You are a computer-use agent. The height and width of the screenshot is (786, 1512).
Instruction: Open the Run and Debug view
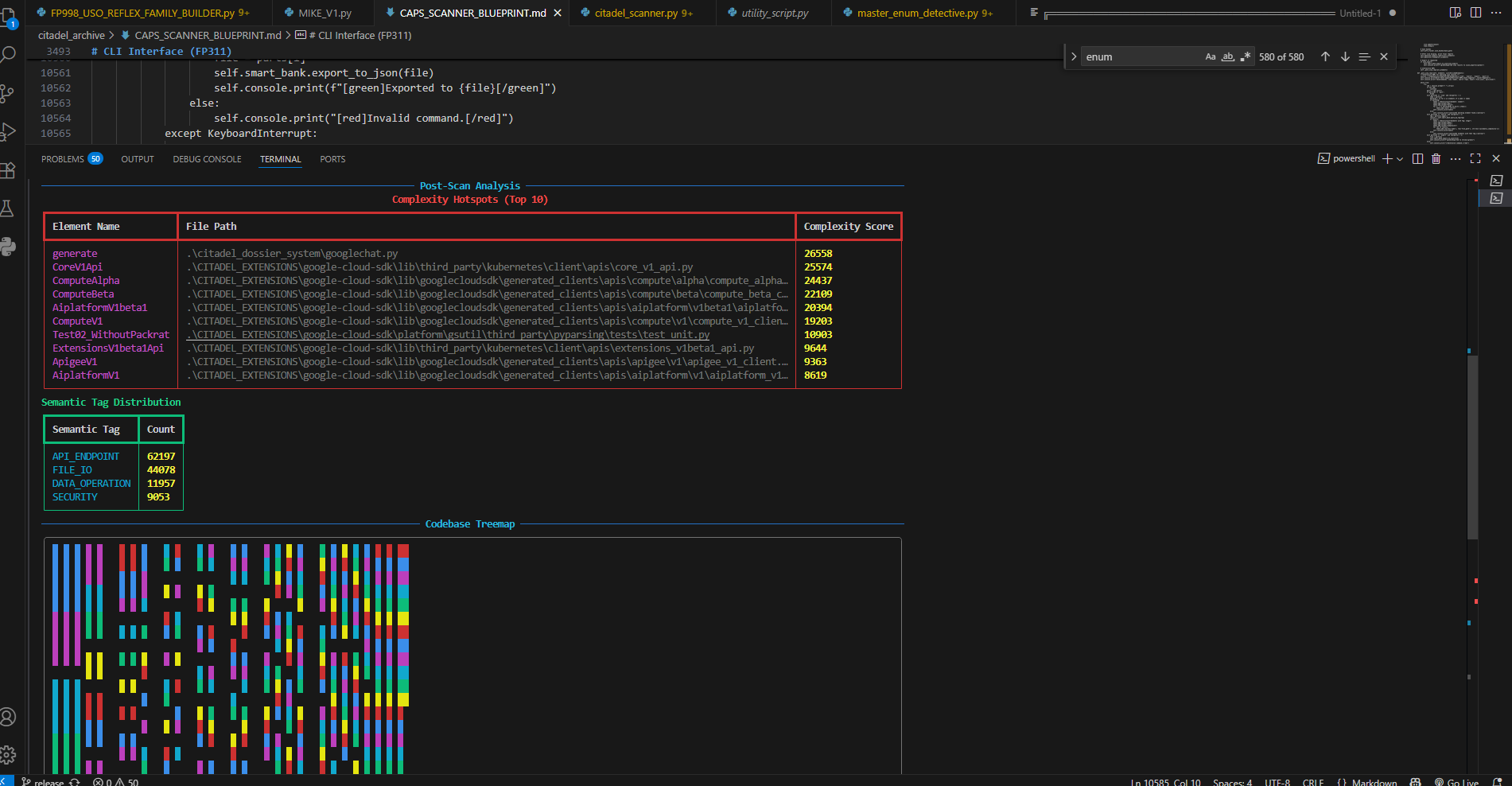coord(8,131)
